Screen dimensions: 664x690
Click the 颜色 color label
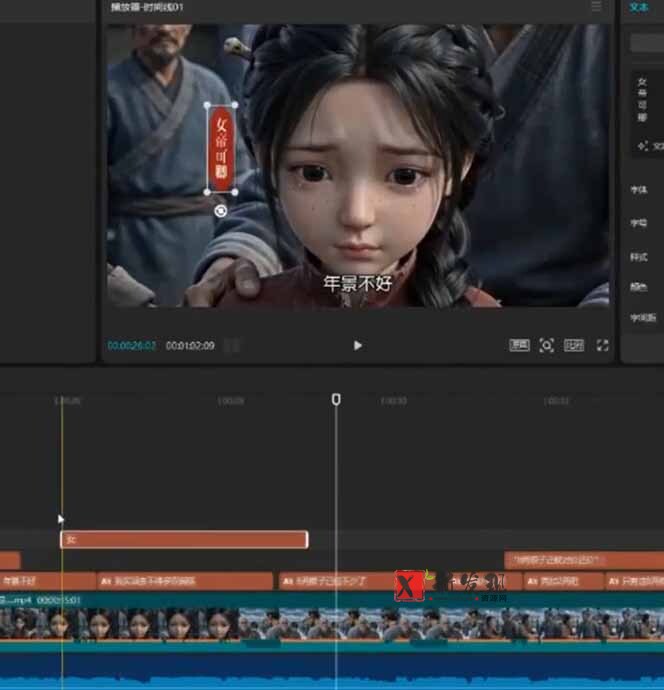638,287
